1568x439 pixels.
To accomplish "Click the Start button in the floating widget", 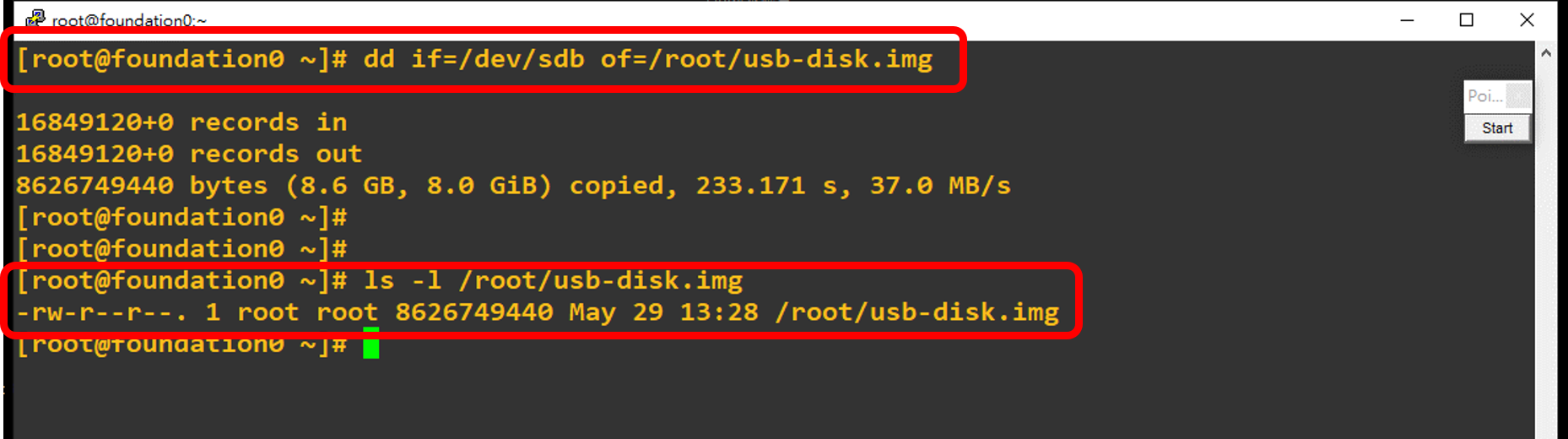I will point(1497,128).
